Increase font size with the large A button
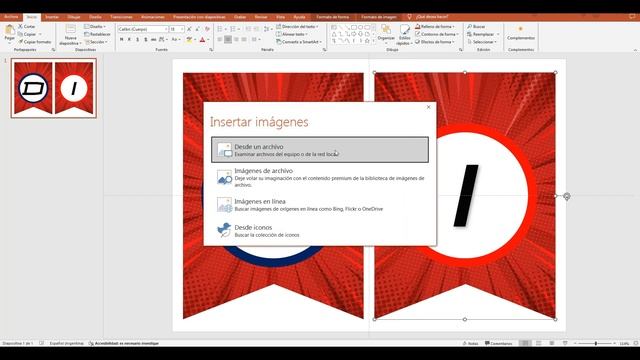 [x=189, y=29]
